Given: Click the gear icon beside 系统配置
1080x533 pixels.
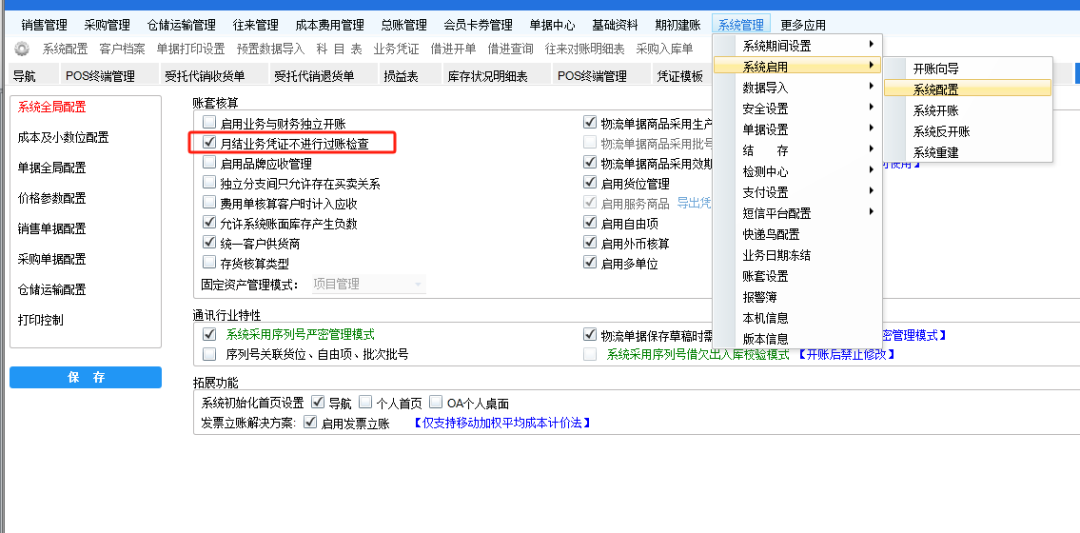Looking at the screenshot, I should pyautogui.click(x=22, y=48).
